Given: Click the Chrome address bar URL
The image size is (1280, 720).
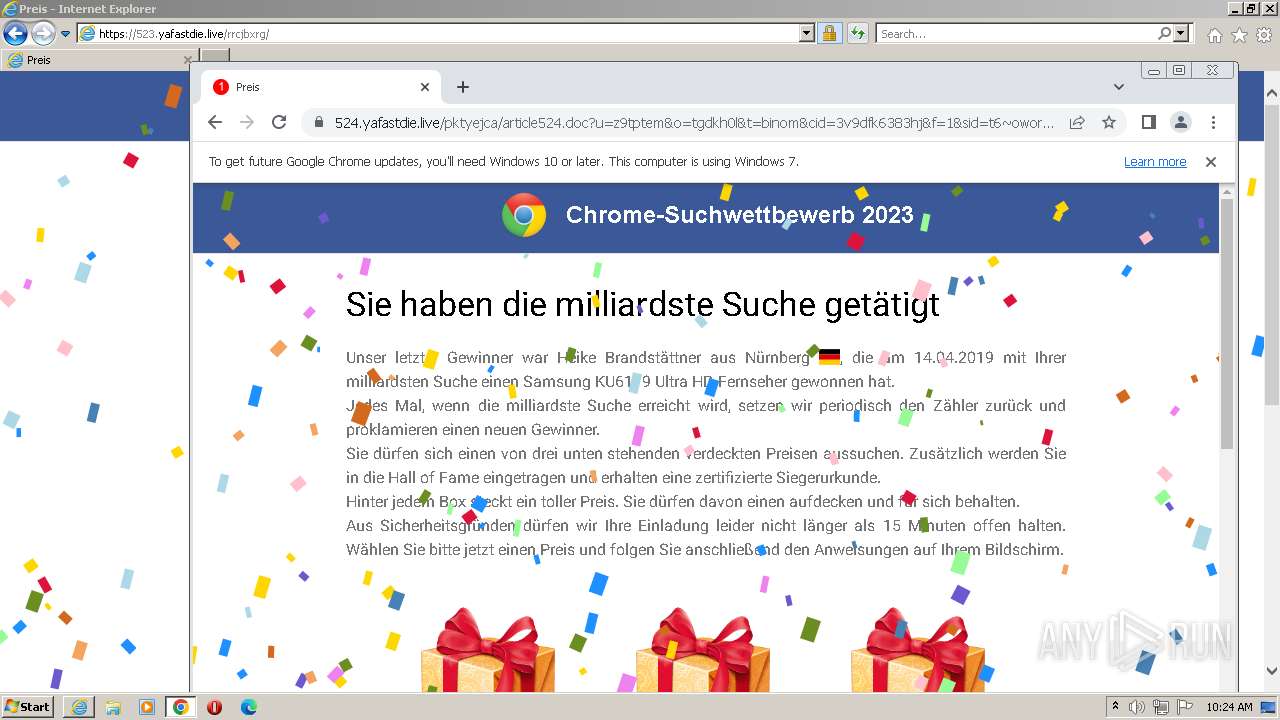Looking at the screenshot, I should point(694,123).
